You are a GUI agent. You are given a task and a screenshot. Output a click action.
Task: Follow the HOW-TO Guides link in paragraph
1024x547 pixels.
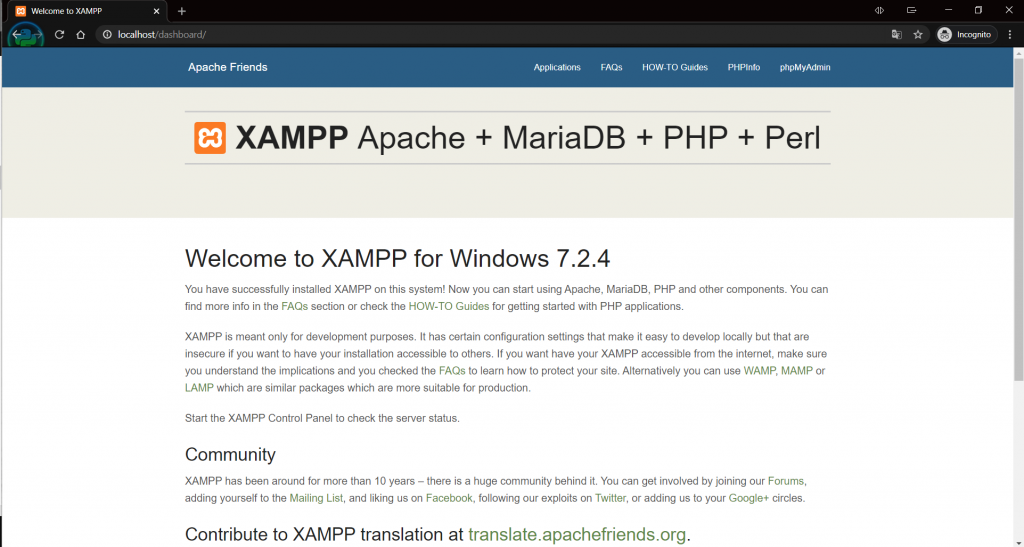[x=449, y=306]
